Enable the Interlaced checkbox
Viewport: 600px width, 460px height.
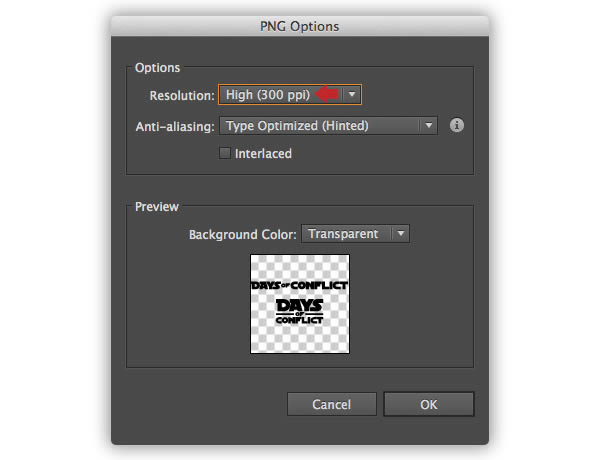[225, 153]
